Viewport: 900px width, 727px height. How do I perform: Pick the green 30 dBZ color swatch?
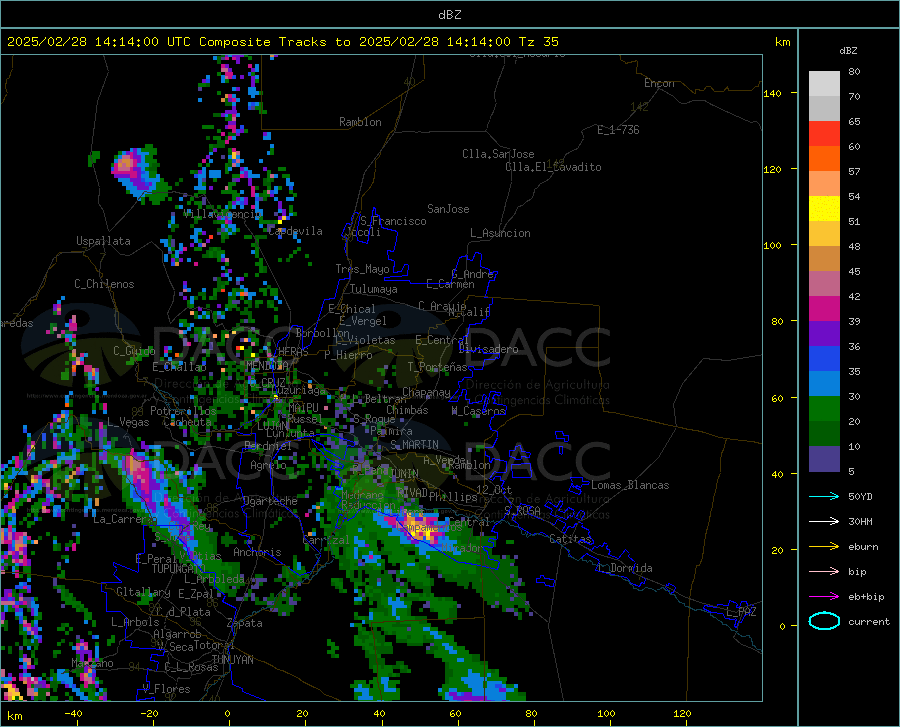[x=824, y=409]
